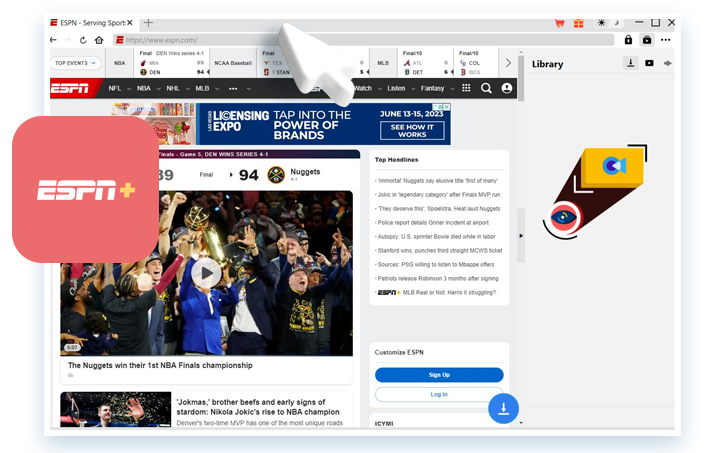Open the shopping cart icon
713x453 pixels.
coord(560,23)
